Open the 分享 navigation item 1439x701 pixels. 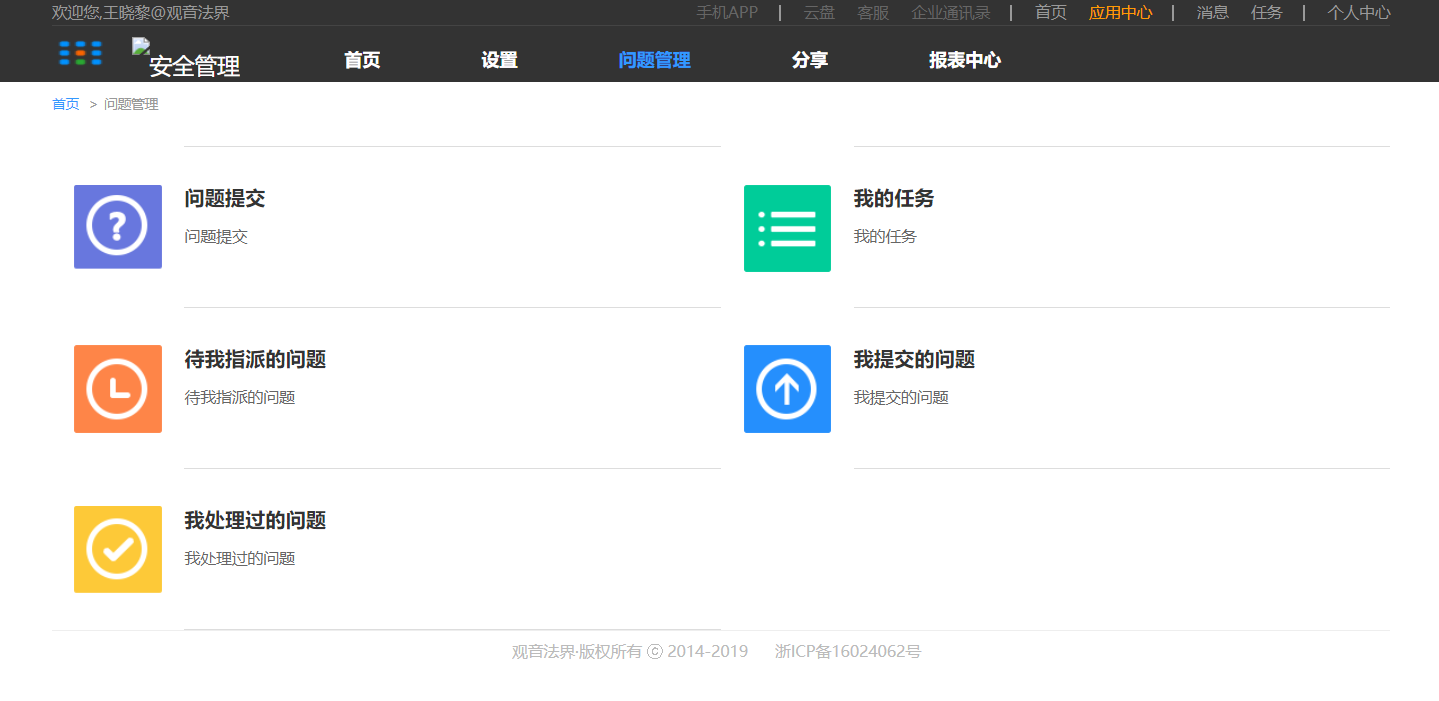pos(810,60)
